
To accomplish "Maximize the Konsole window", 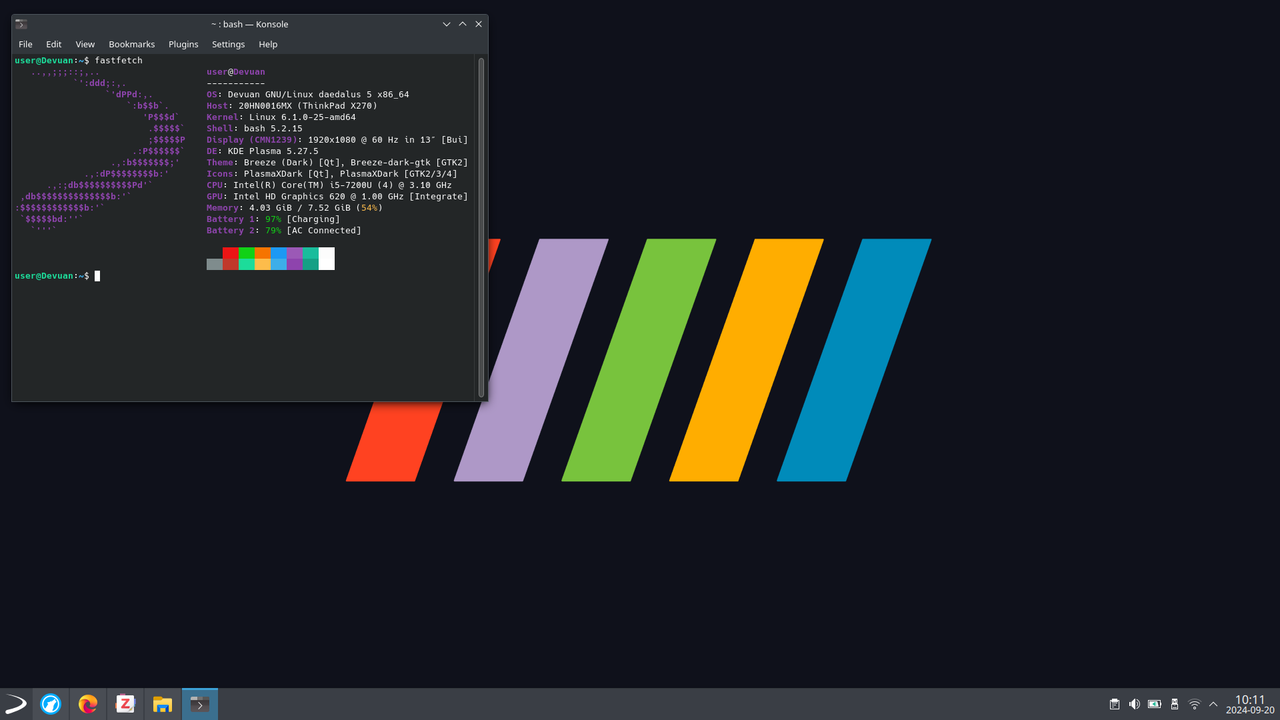I will click(x=463, y=24).
